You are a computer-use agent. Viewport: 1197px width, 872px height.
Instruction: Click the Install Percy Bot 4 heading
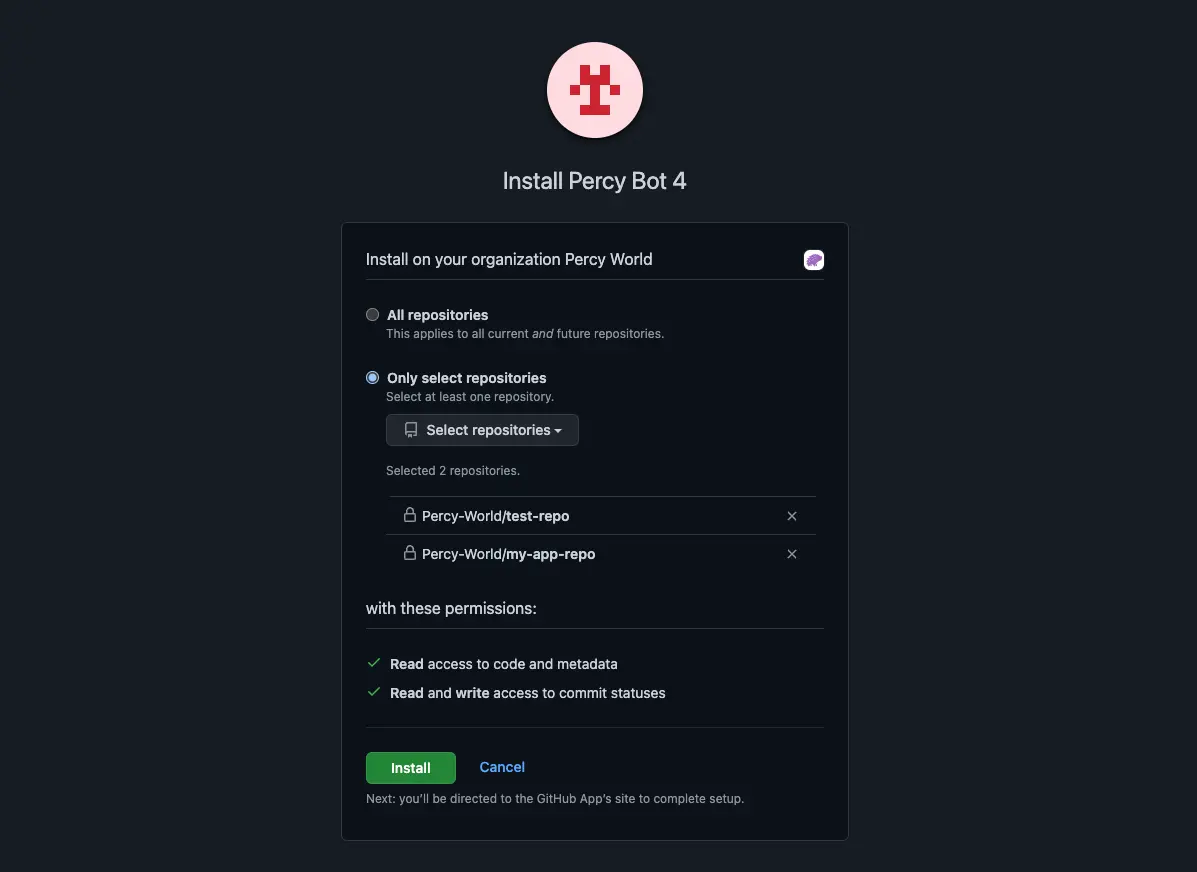point(594,181)
